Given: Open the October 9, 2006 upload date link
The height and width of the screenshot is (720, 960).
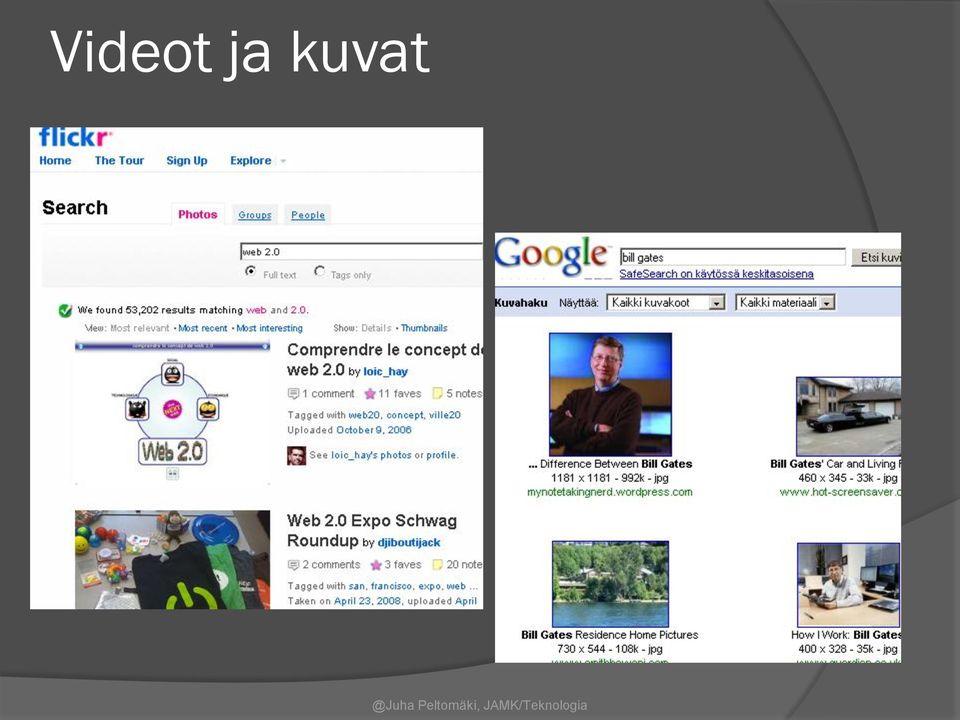Looking at the screenshot, I should pyautogui.click(x=374, y=430).
